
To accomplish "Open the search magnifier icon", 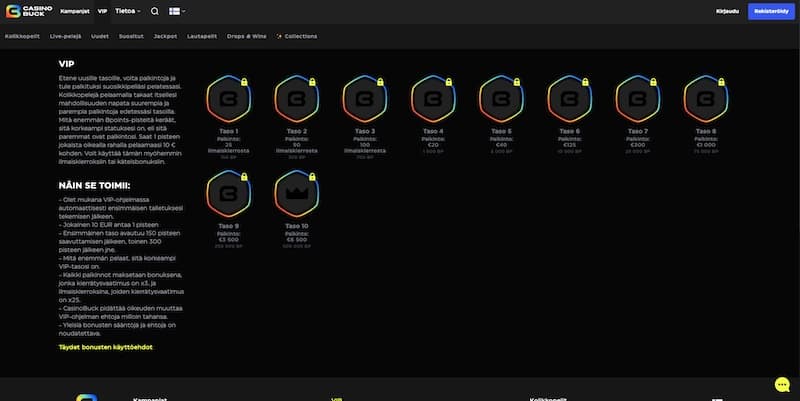I will [155, 11].
